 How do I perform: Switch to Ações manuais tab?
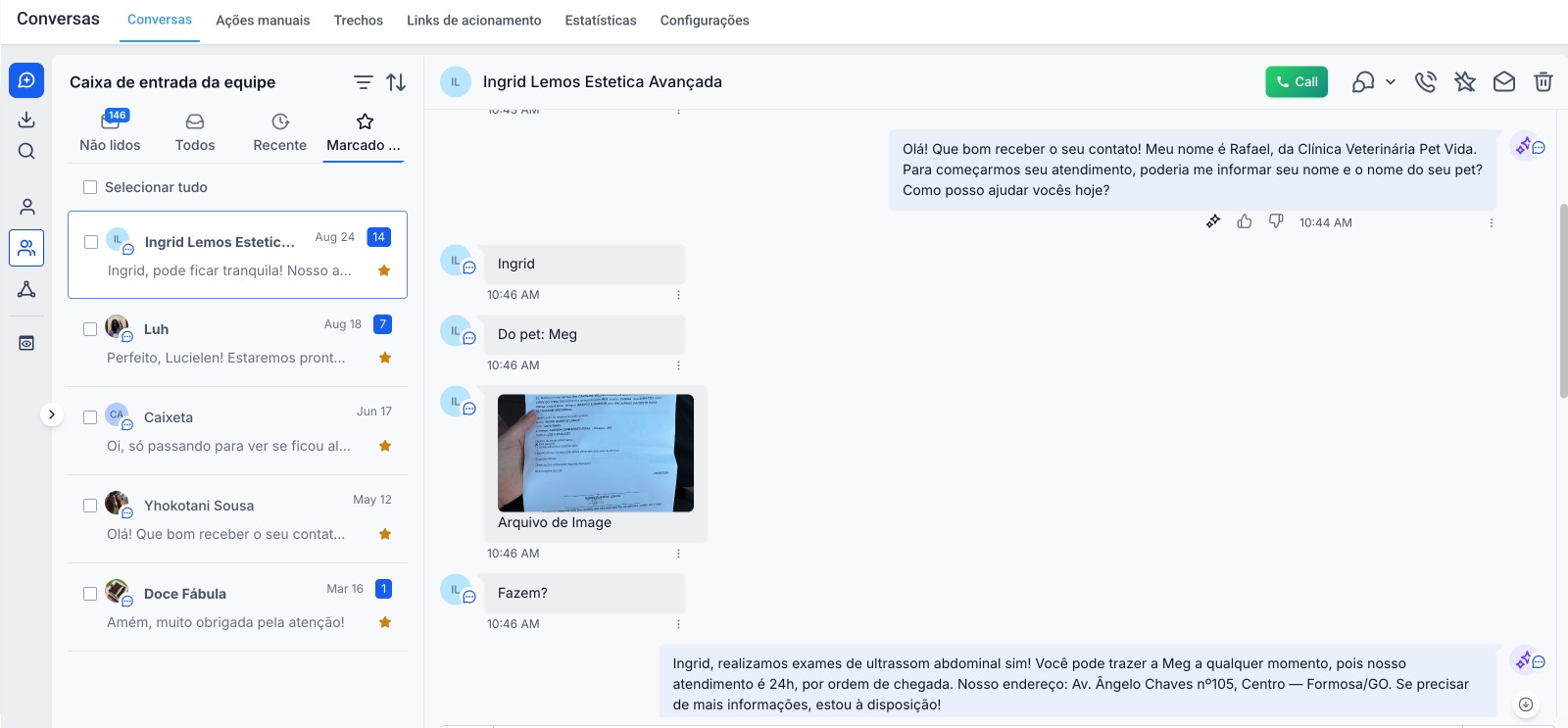(x=263, y=21)
